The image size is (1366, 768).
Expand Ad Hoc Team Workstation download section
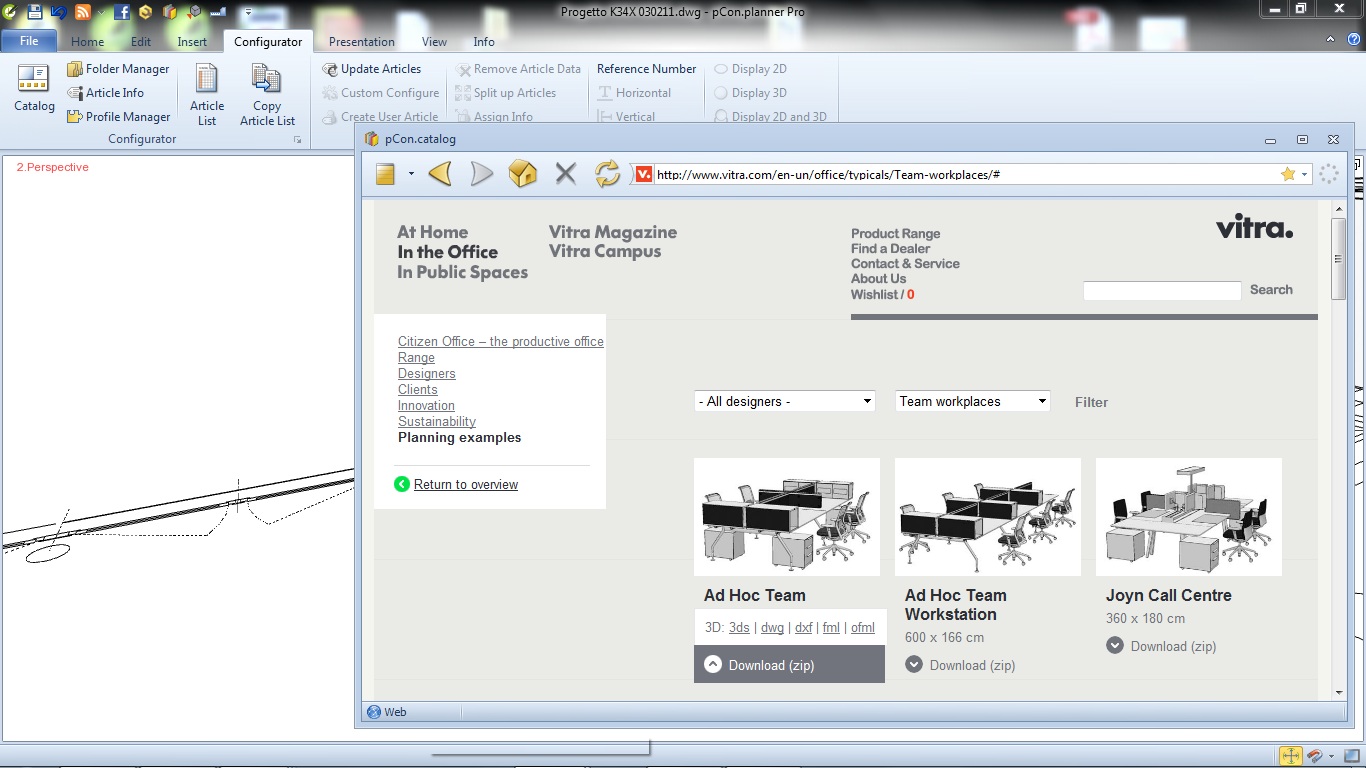point(960,665)
